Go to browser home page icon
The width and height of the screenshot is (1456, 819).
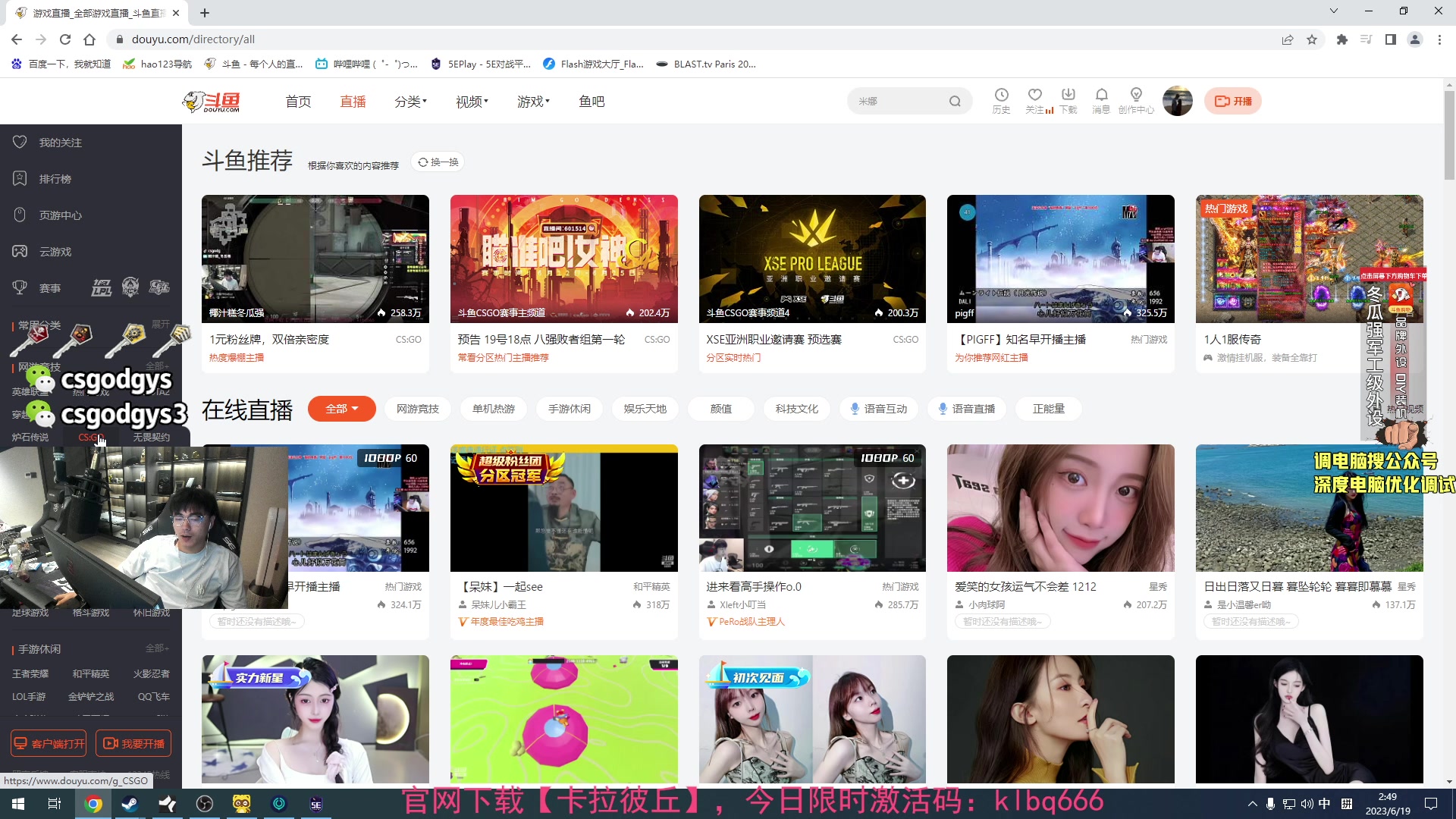click(89, 39)
